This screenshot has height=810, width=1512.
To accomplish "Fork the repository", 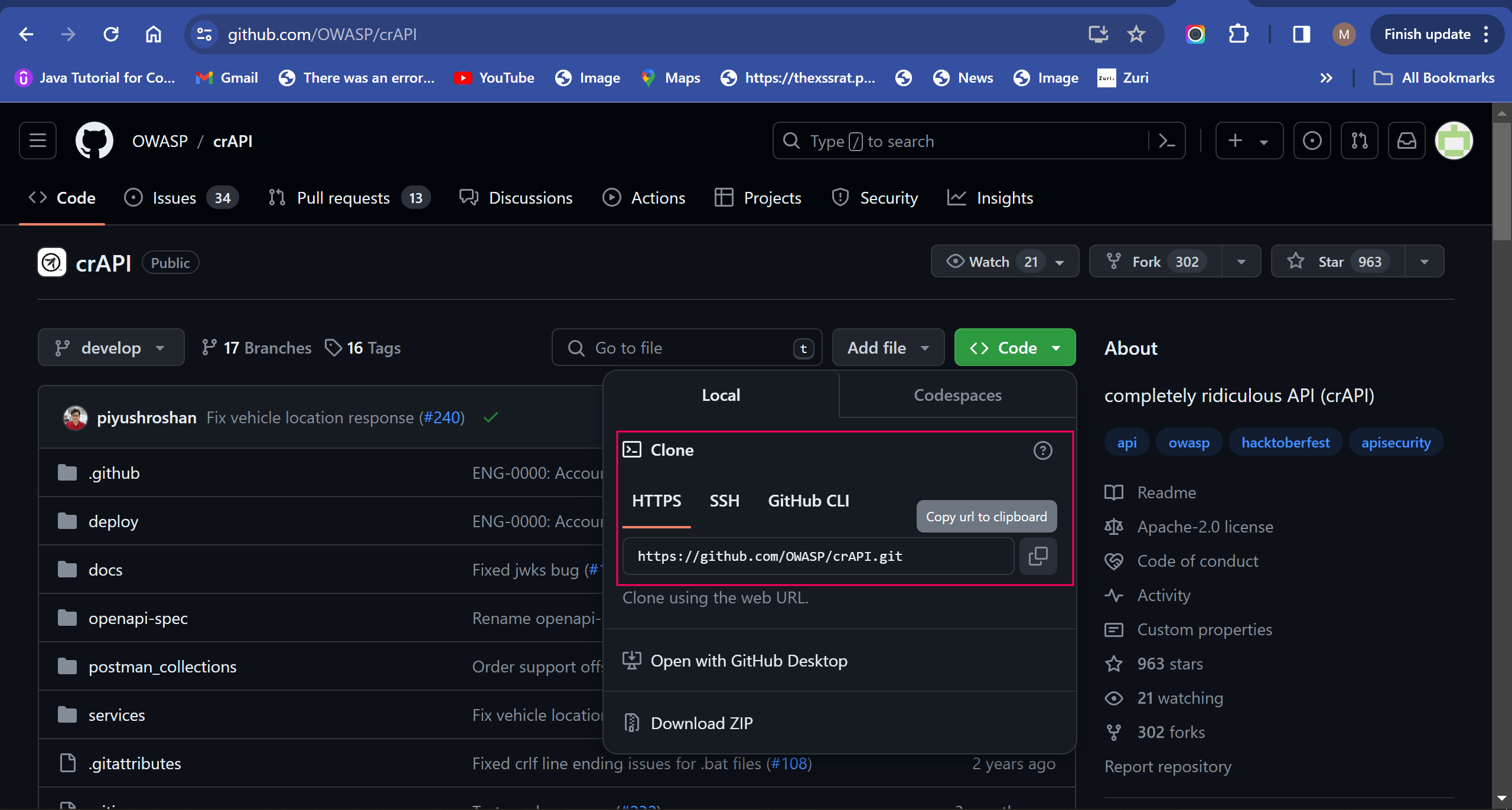I will (x=1156, y=261).
